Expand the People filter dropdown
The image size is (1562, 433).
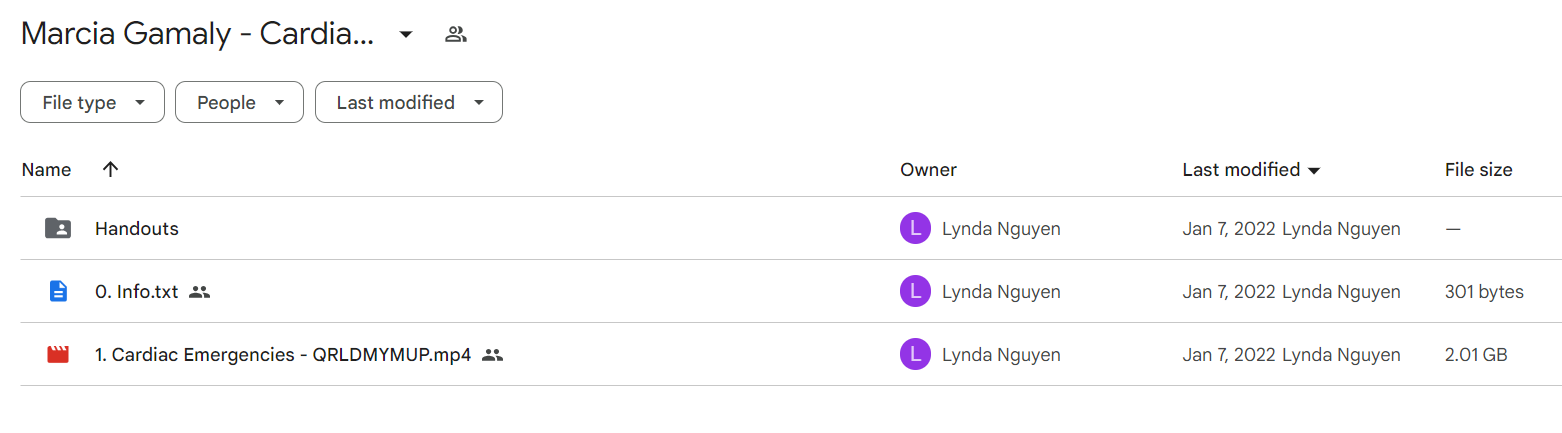click(x=239, y=102)
